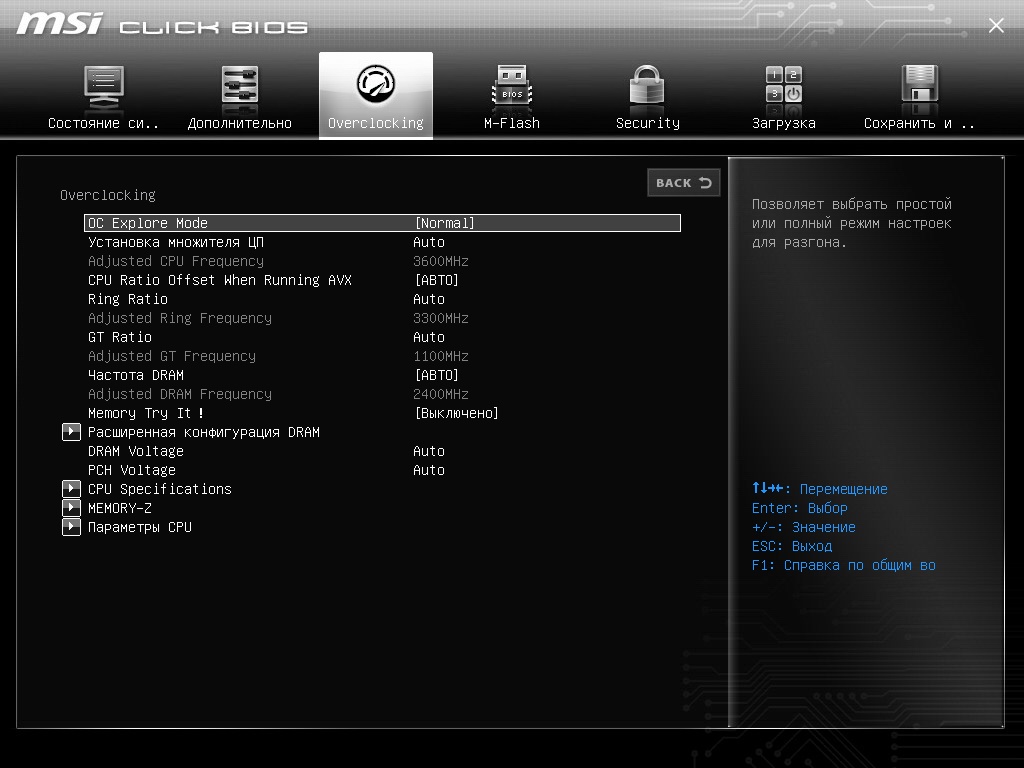Click the Adjusted GT Frequency 1100MHz value
1024x768 pixels.
(441, 356)
